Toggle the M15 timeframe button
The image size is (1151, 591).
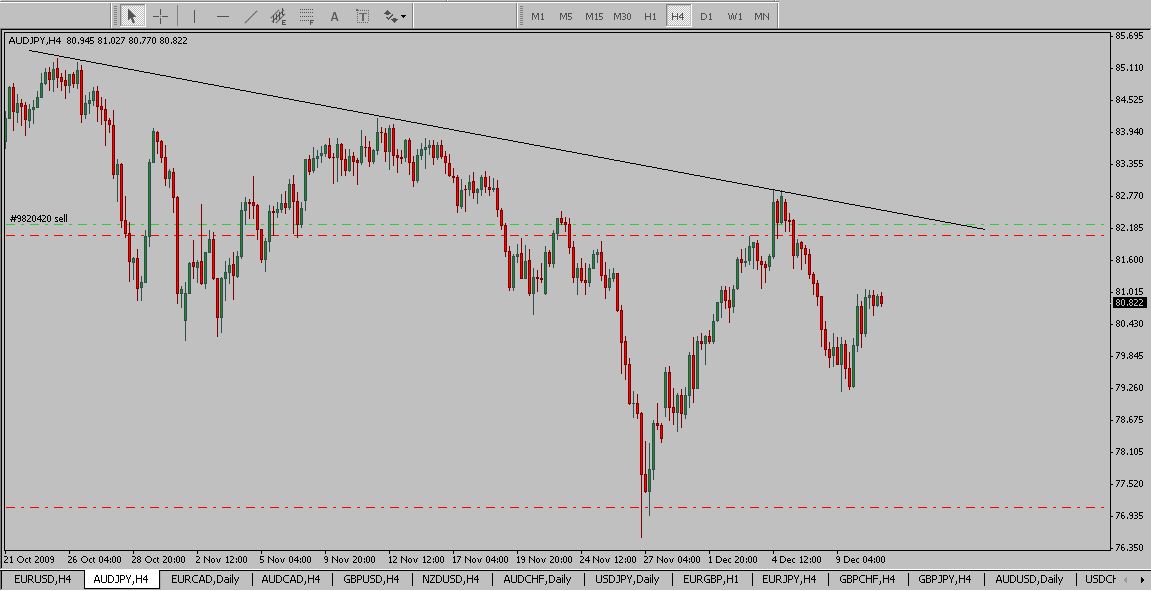pyautogui.click(x=594, y=16)
